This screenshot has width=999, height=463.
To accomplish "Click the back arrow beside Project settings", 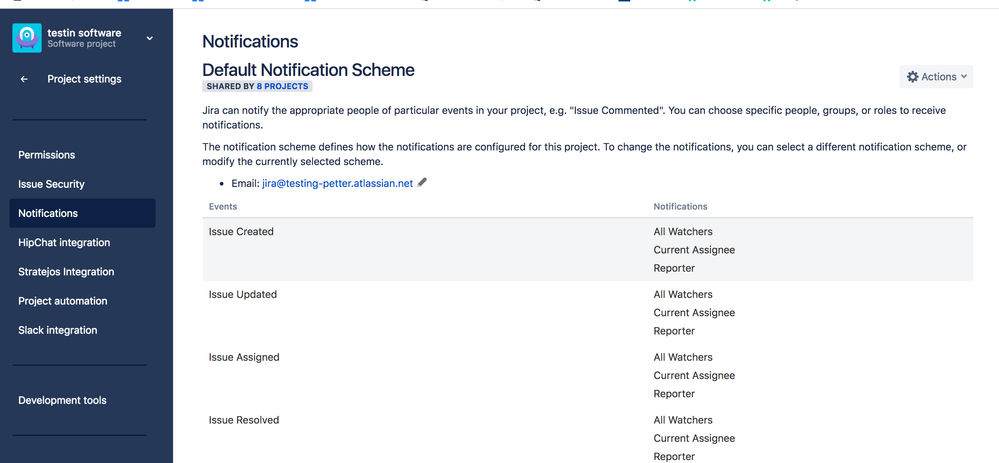I will 24,79.
